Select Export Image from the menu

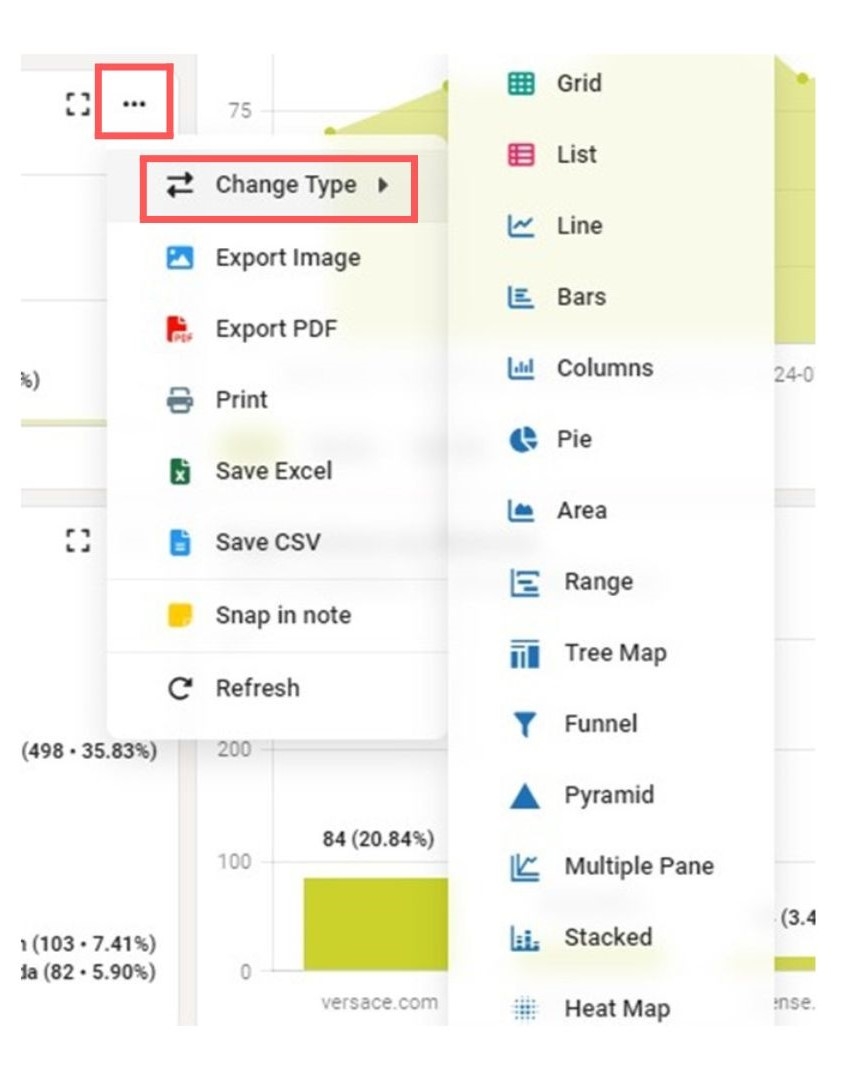click(287, 257)
